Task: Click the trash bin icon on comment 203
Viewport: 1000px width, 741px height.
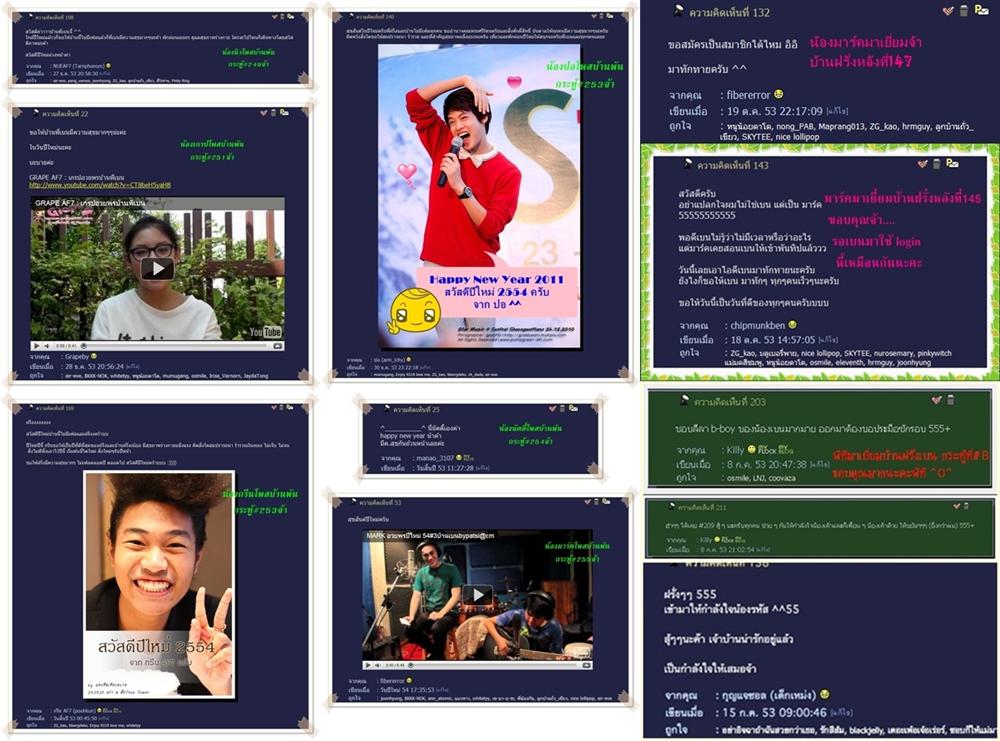Action: (x=950, y=400)
